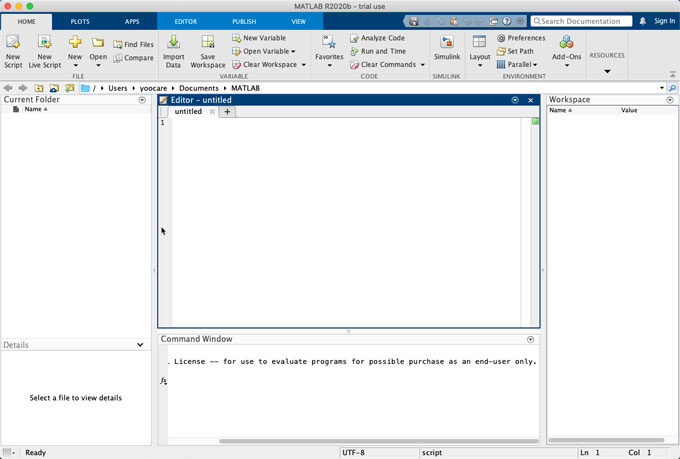Open notifications bell icon

[x=643, y=21]
